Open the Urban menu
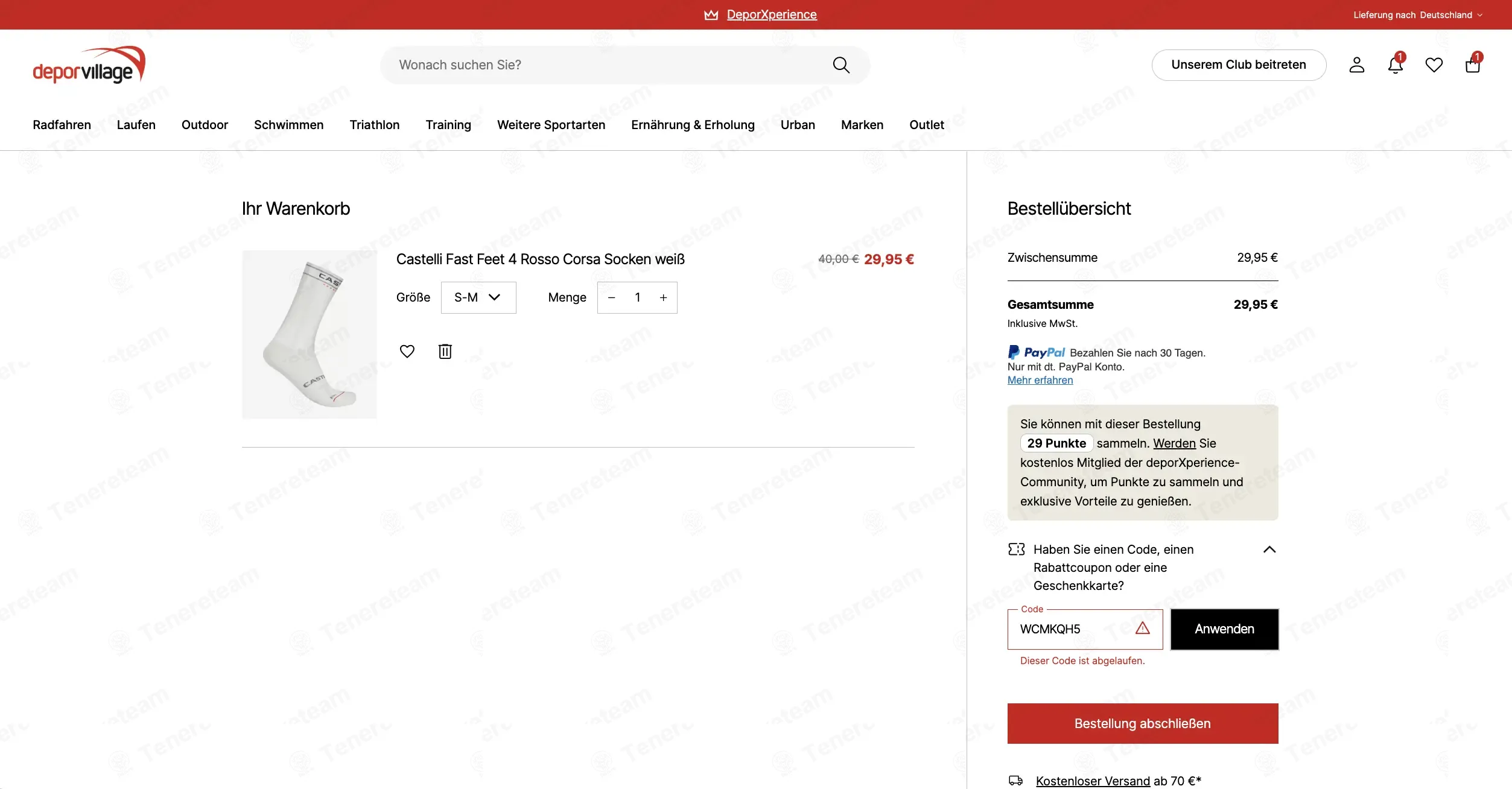The width and height of the screenshot is (1512, 789). (x=798, y=125)
